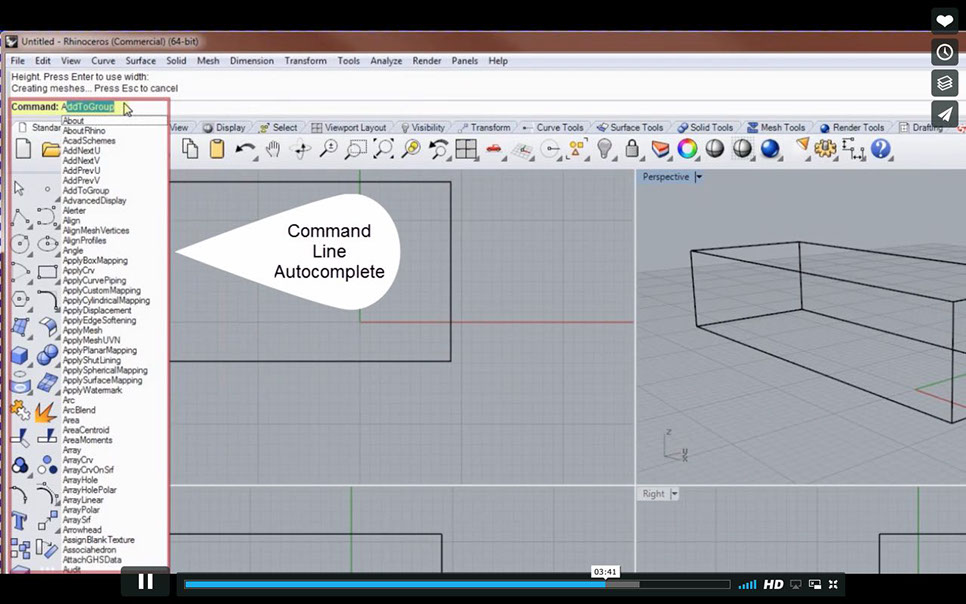Open the Curve menu
This screenshot has height=604, width=966.
pyautogui.click(x=103, y=60)
